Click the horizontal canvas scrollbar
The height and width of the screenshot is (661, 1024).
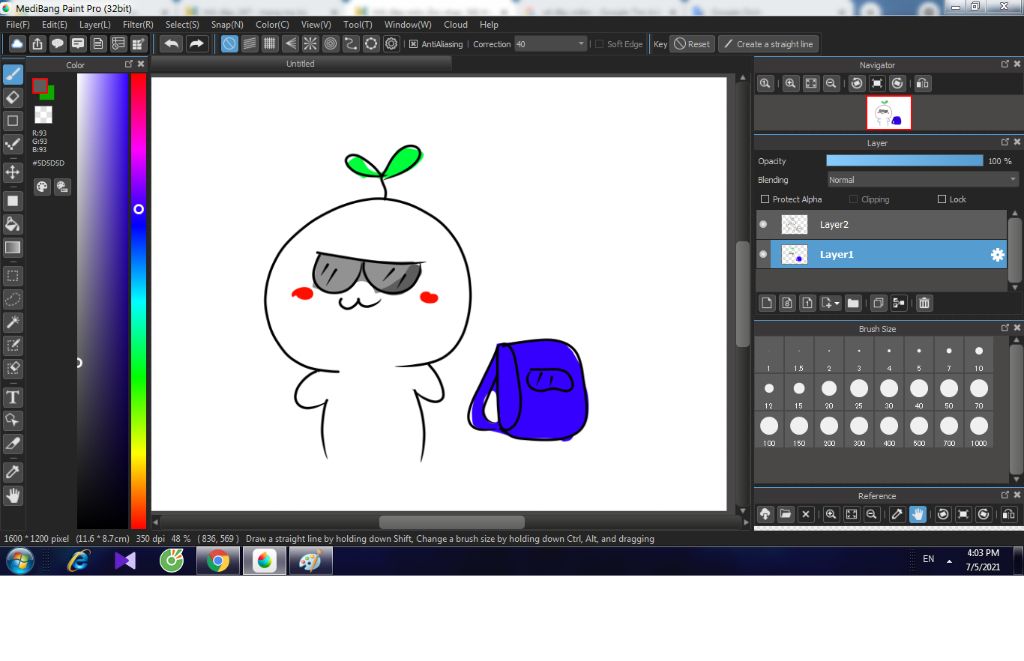click(451, 522)
